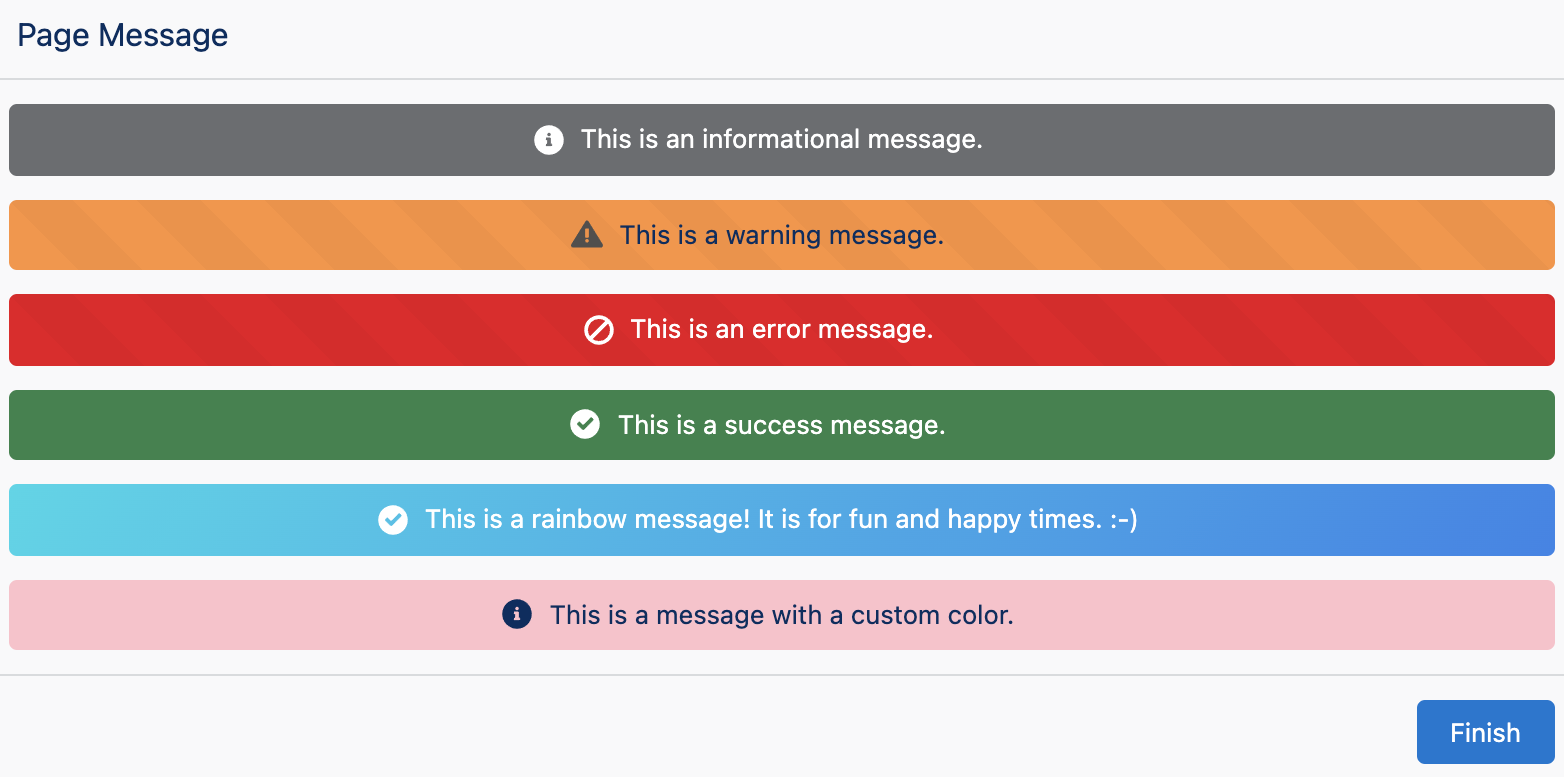
Task: Select the 'This is a success message.' text
Action: click(782, 425)
